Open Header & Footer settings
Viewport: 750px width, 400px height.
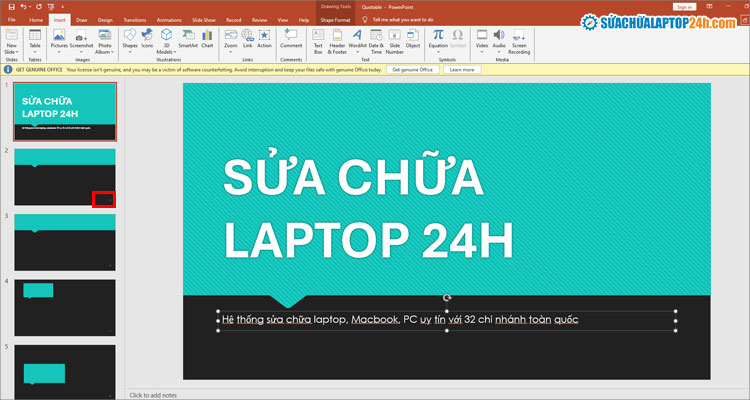(337, 39)
